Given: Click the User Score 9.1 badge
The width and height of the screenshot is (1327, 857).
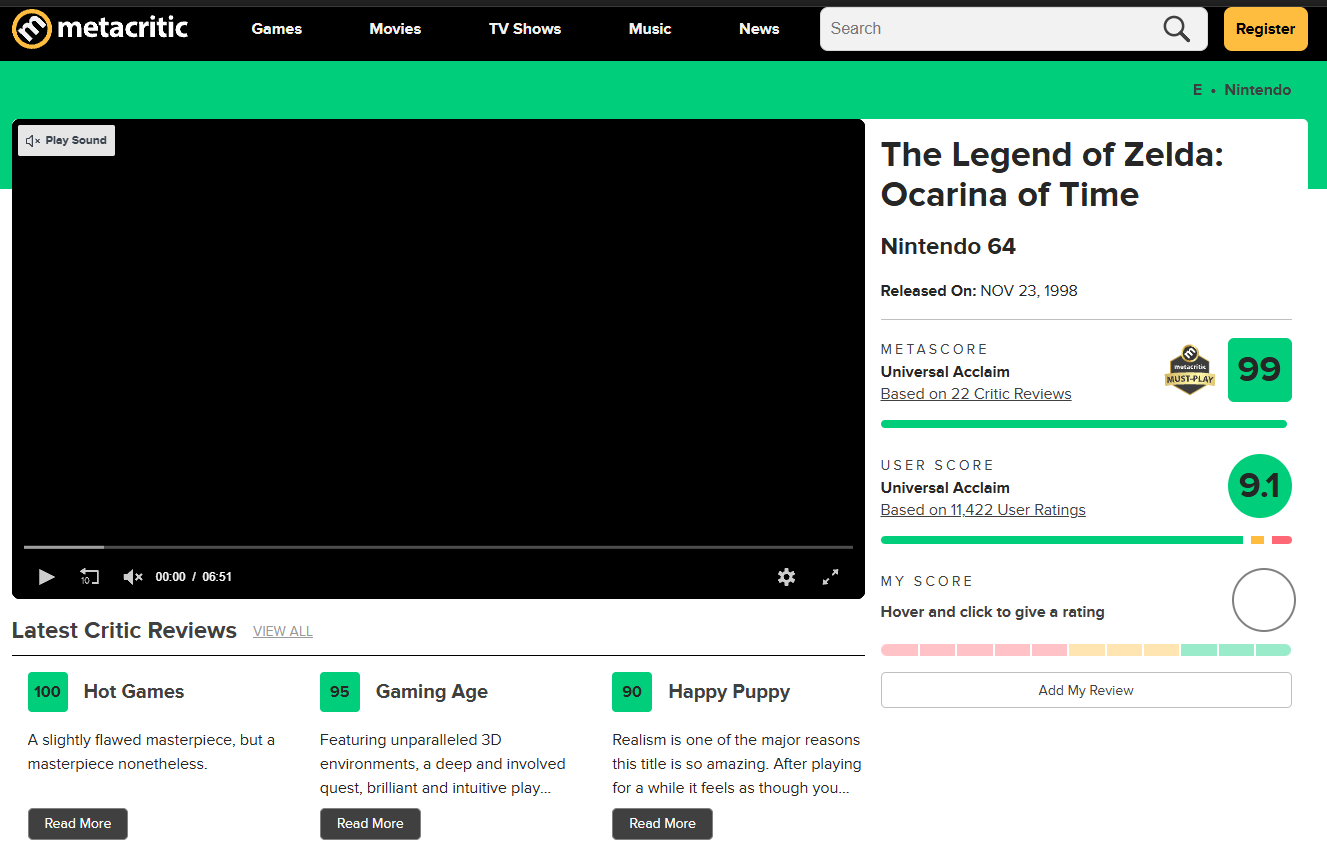Looking at the screenshot, I should (x=1260, y=486).
